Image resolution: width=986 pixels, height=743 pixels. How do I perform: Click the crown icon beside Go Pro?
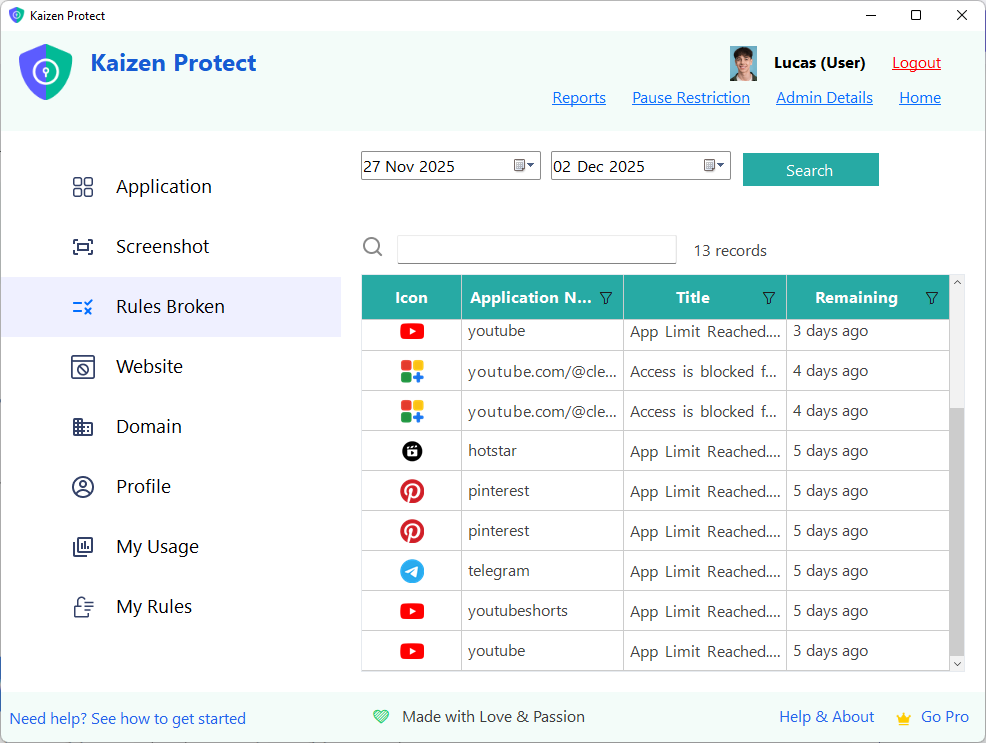tap(904, 718)
